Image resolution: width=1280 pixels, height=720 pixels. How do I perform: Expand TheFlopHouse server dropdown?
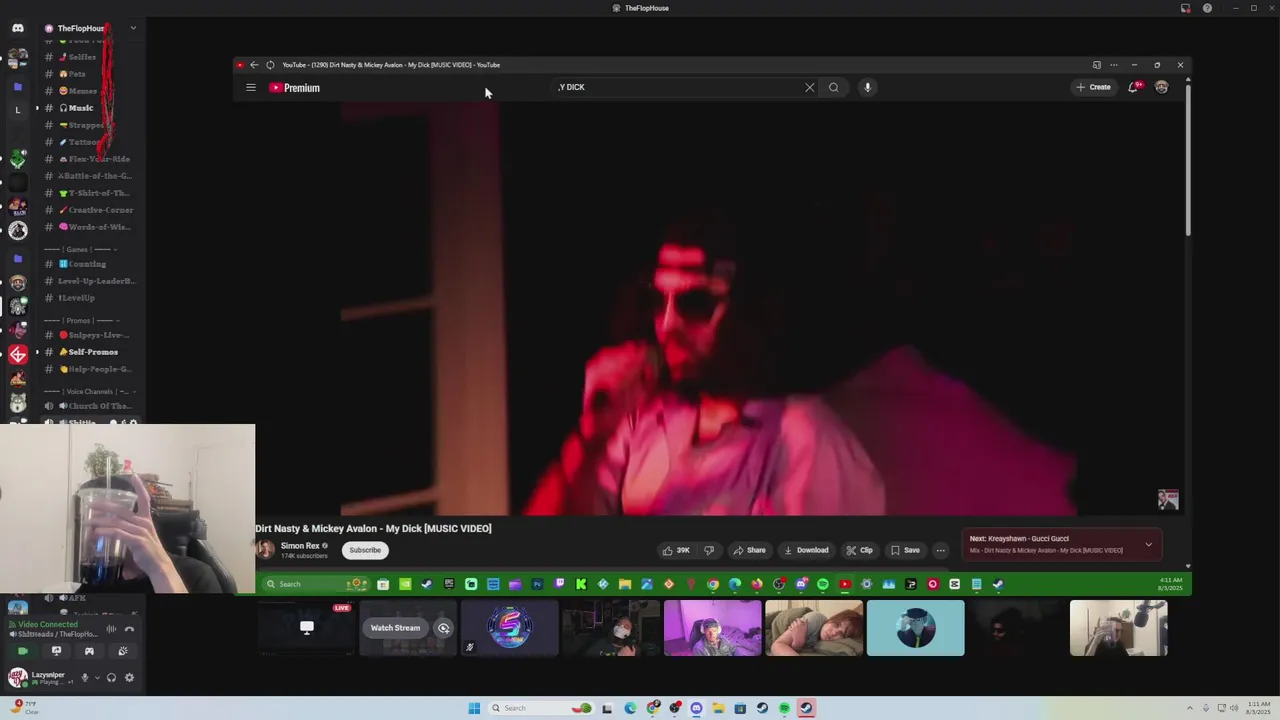pyautogui.click(x=133, y=28)
